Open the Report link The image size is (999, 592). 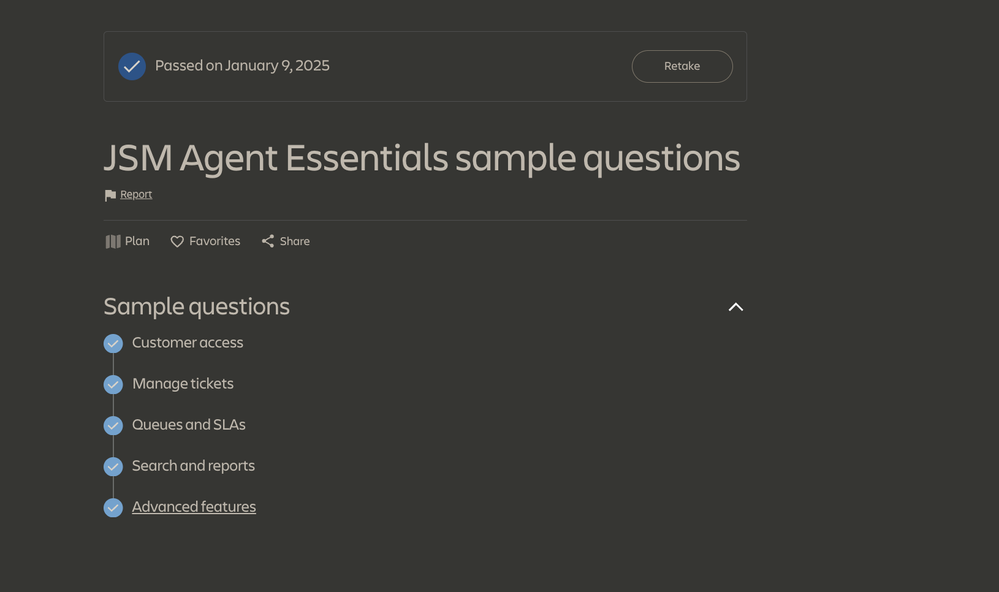point(136,194)
